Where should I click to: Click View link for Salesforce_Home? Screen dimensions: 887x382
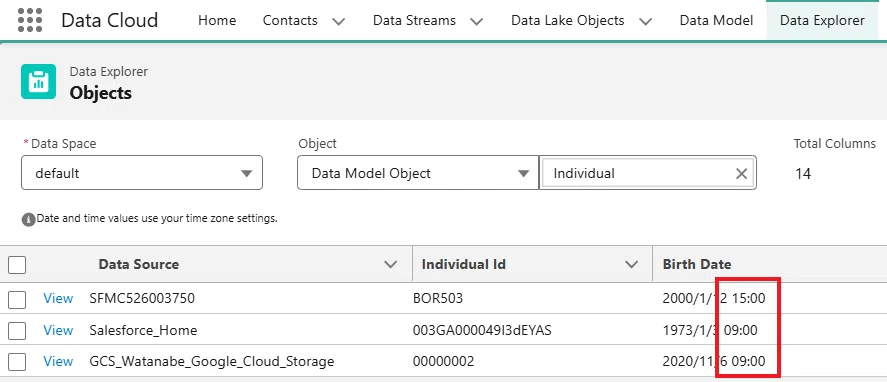(x=58, y=331)
